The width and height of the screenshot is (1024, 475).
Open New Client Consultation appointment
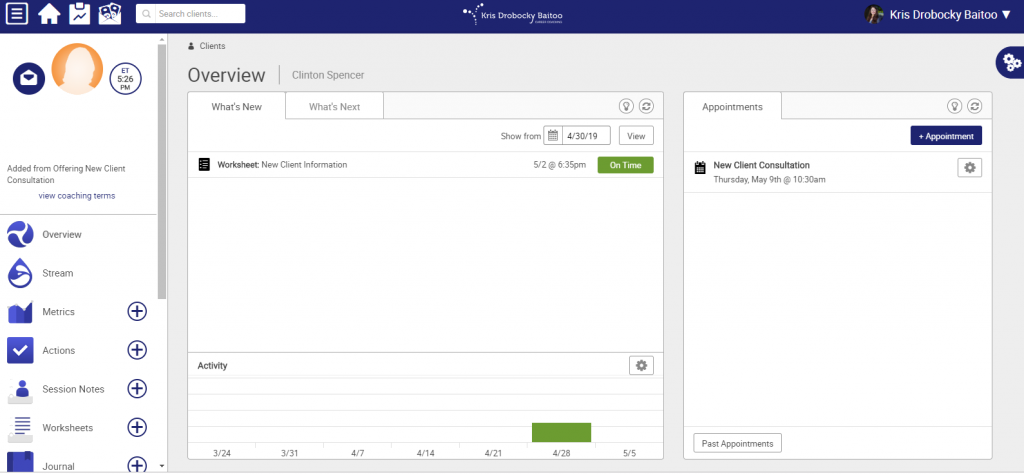[761, 165]
